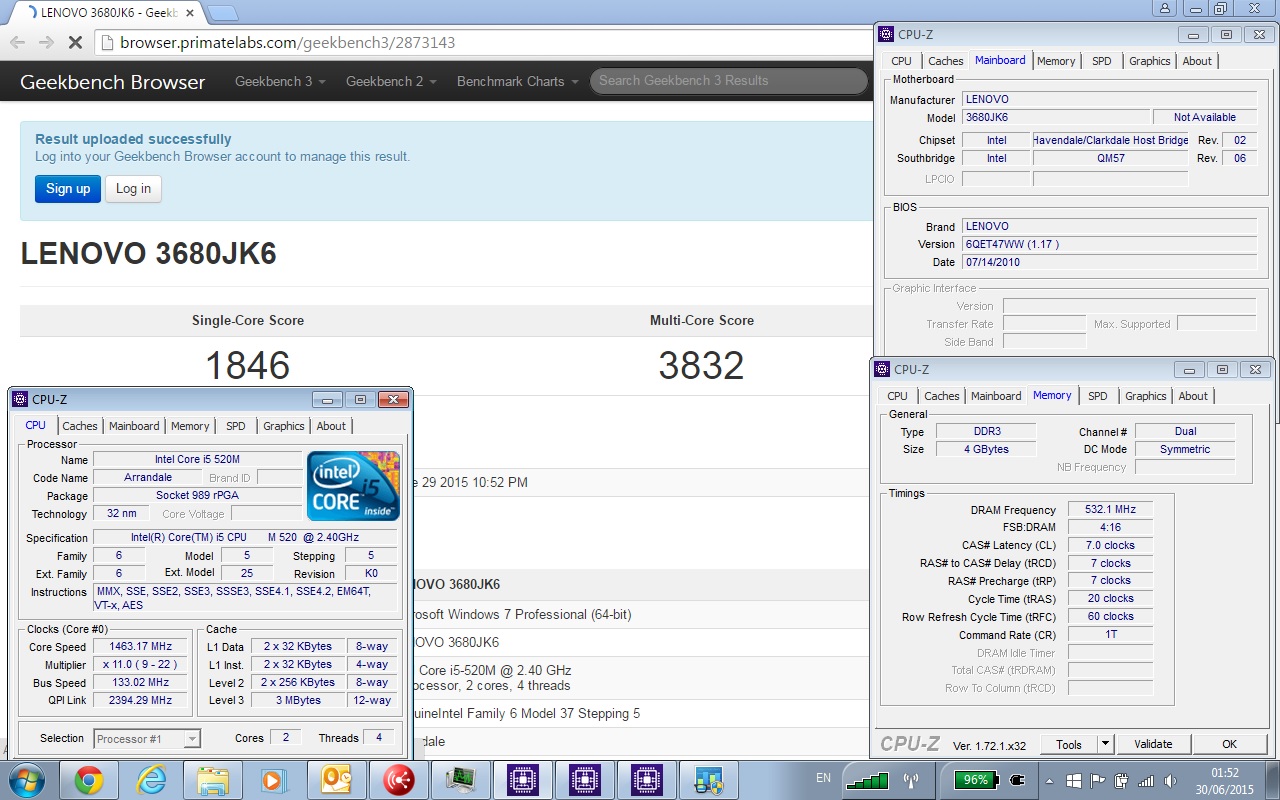The height and width of the screenshot is (800, 1280).
Task: Open the green monitor app in the taskbar
Action: (460, 779)
